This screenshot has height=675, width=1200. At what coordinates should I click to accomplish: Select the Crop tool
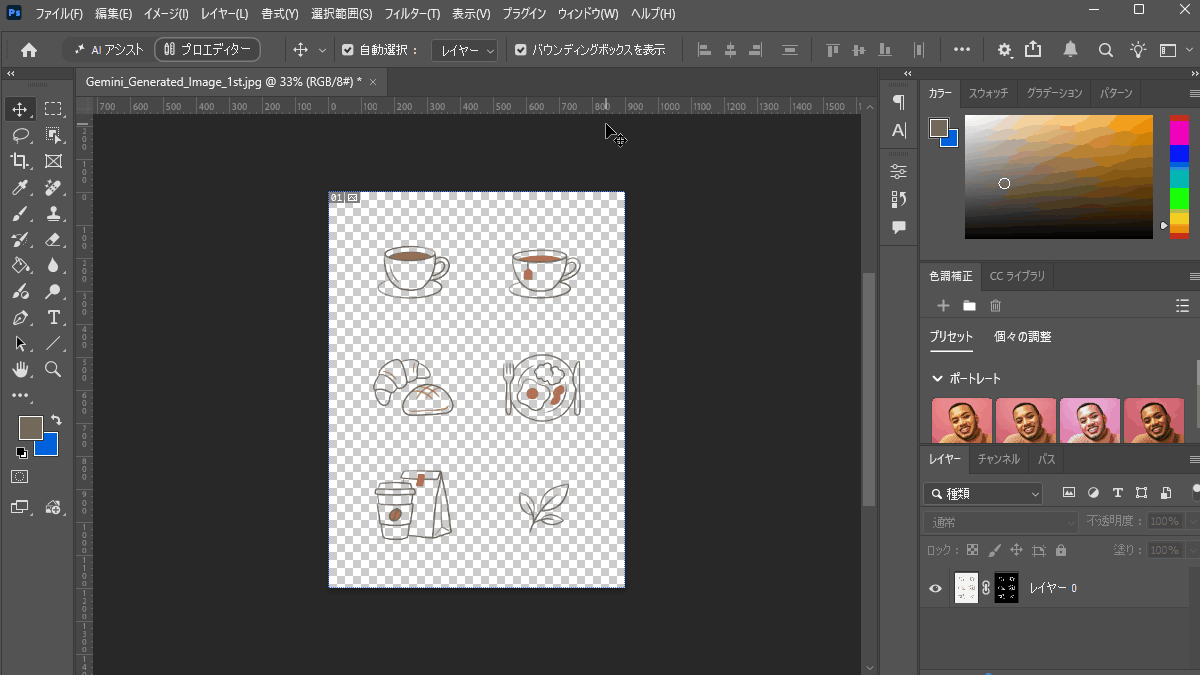pyautogui.click(x=20, y=161)
